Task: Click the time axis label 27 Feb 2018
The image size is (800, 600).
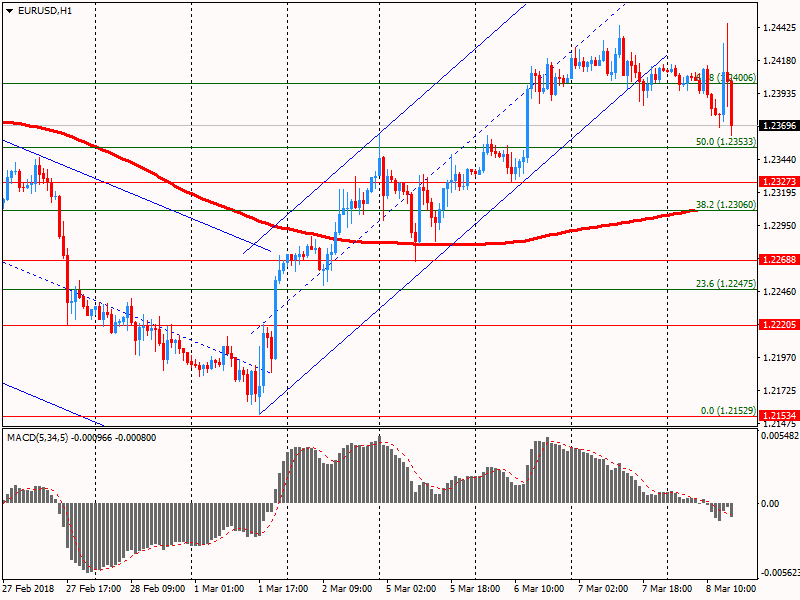Action: [29, 588]
